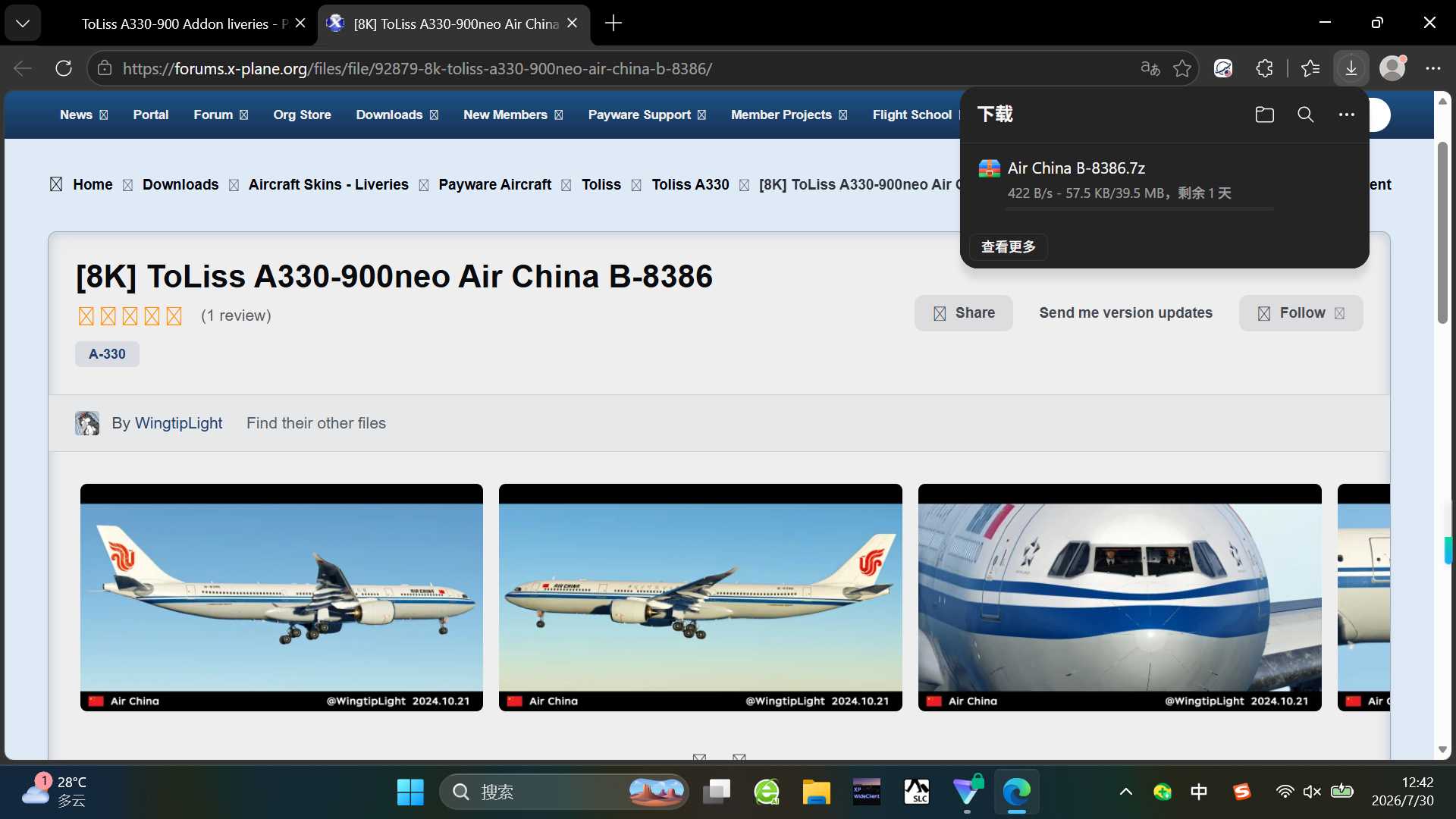1456x819 pixels.
Task: Open the Flight School nav item
Action: [x=912, y=115]
